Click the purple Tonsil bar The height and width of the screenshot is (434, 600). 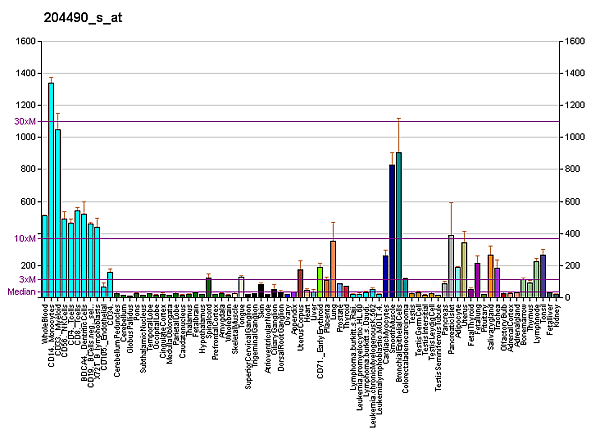click(x=543, y=276)
